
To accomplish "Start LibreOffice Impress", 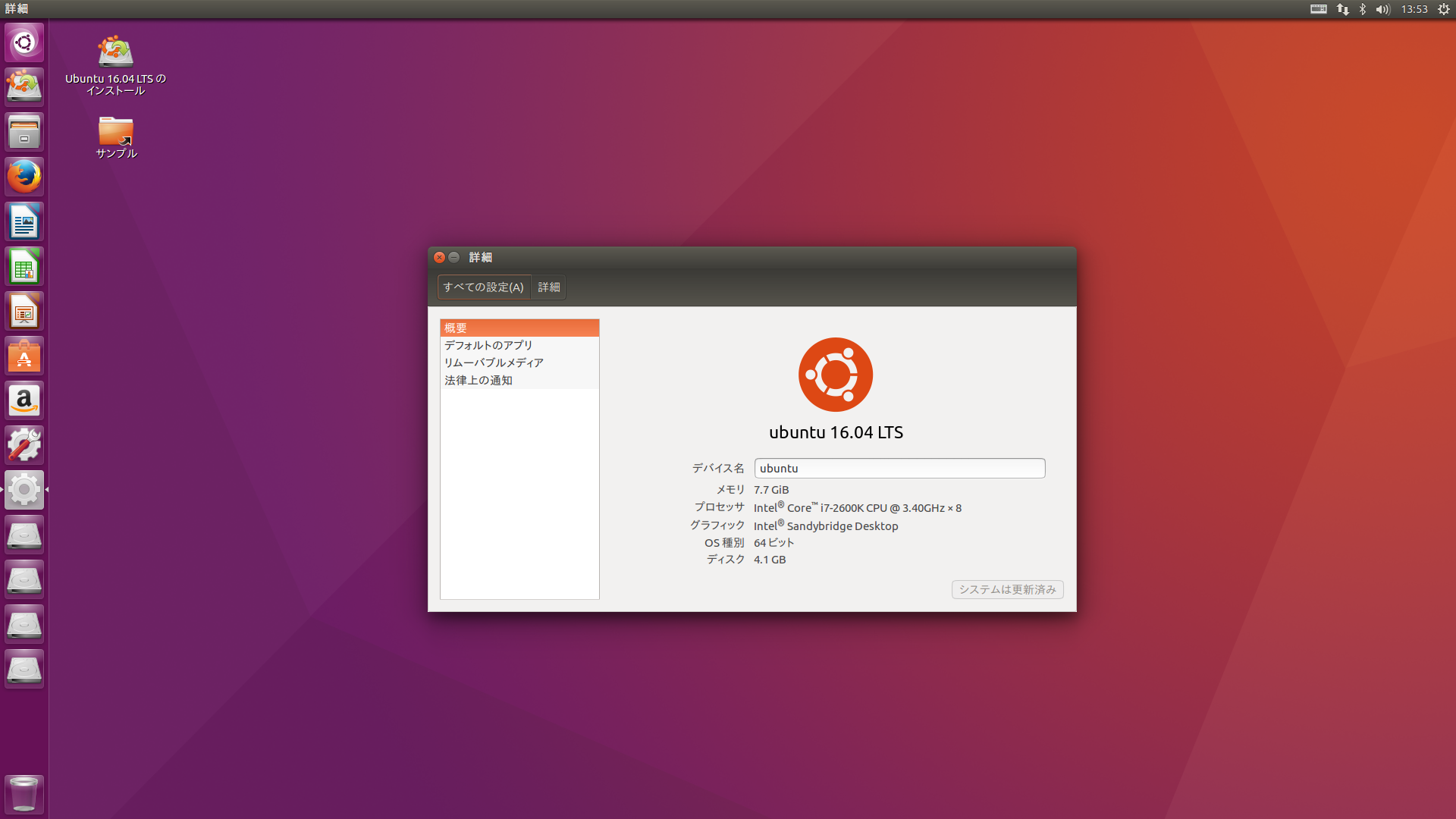I will click(24, 311).
